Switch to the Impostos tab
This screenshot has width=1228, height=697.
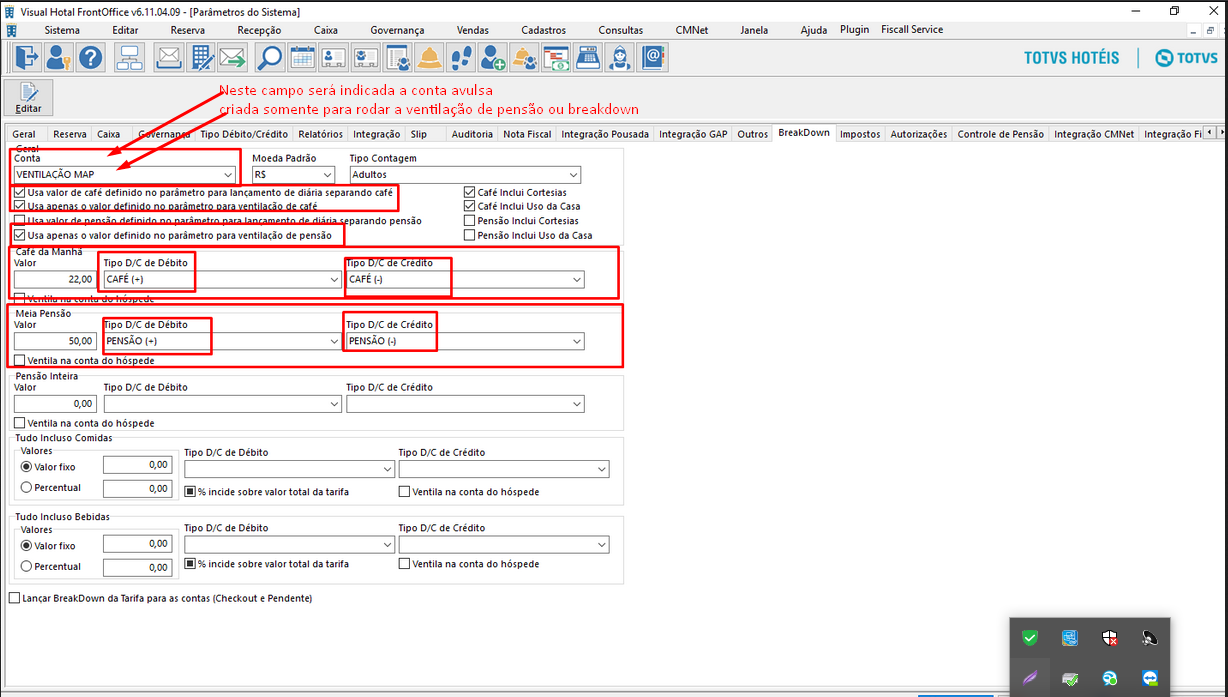[x=860, y=134]
